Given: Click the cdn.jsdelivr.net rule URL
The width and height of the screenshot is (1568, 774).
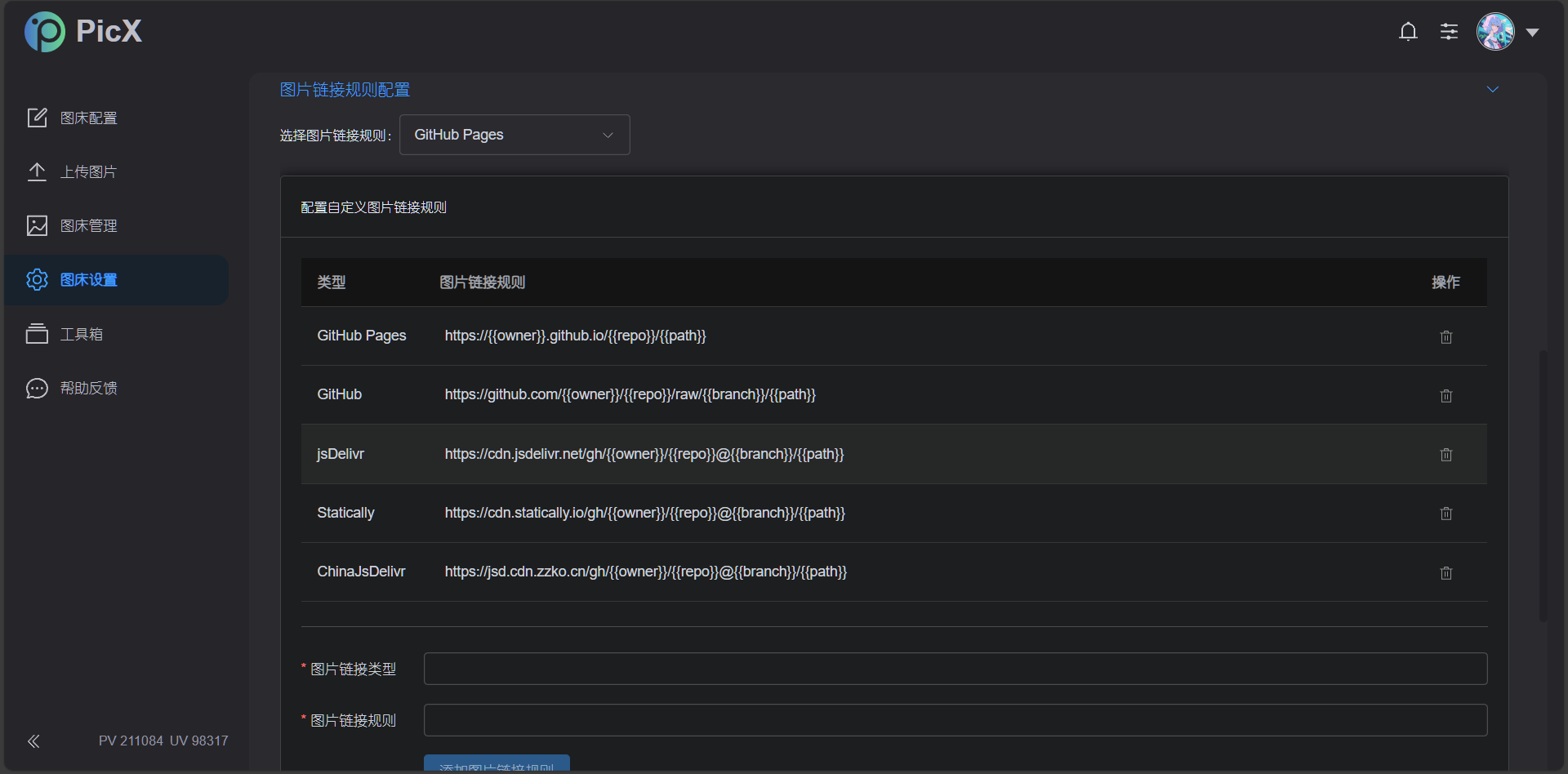Looking at the screenshot, I should click(x=644, y=454).
